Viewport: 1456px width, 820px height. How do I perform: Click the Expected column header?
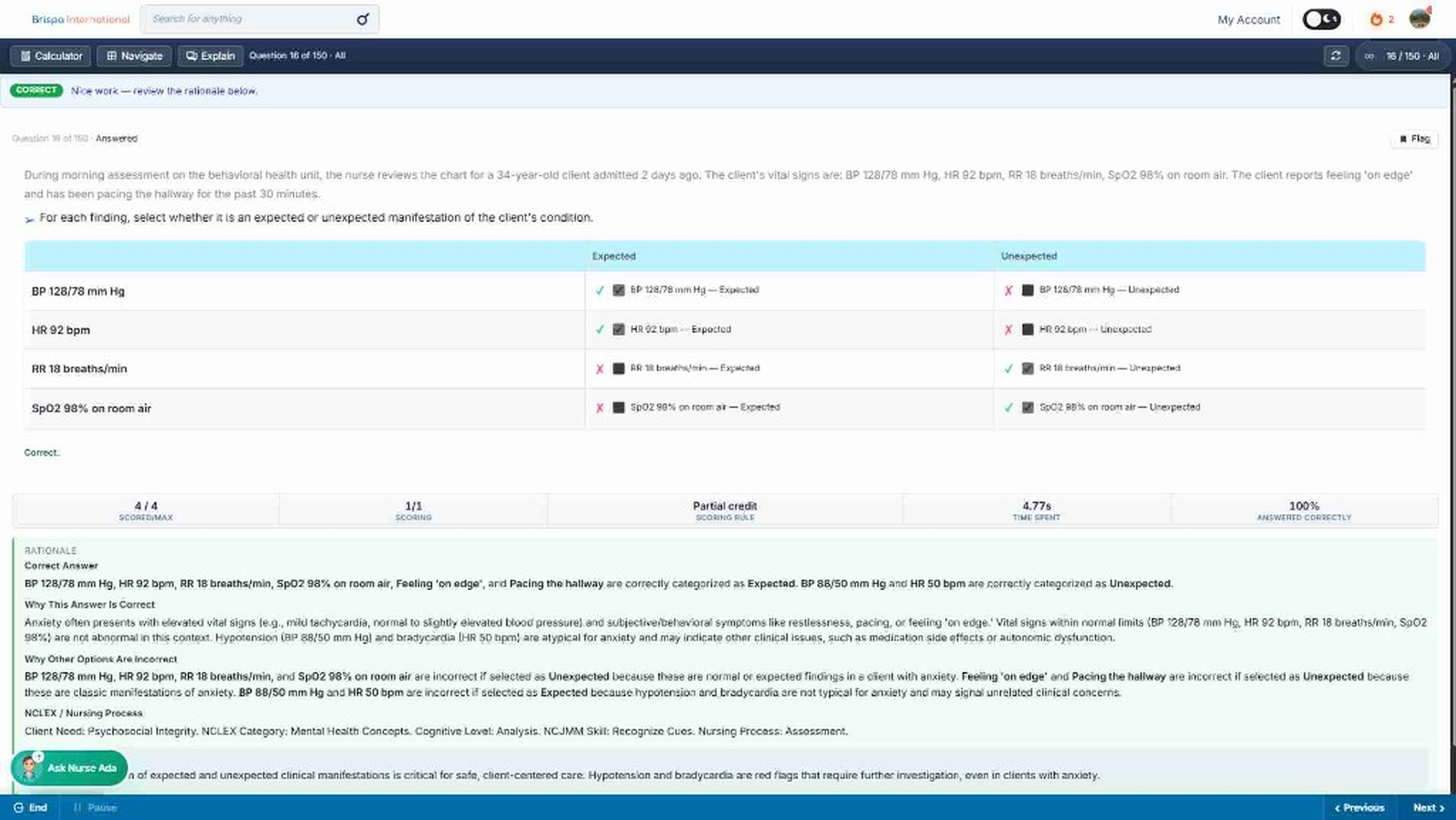(x=614, y=256)
